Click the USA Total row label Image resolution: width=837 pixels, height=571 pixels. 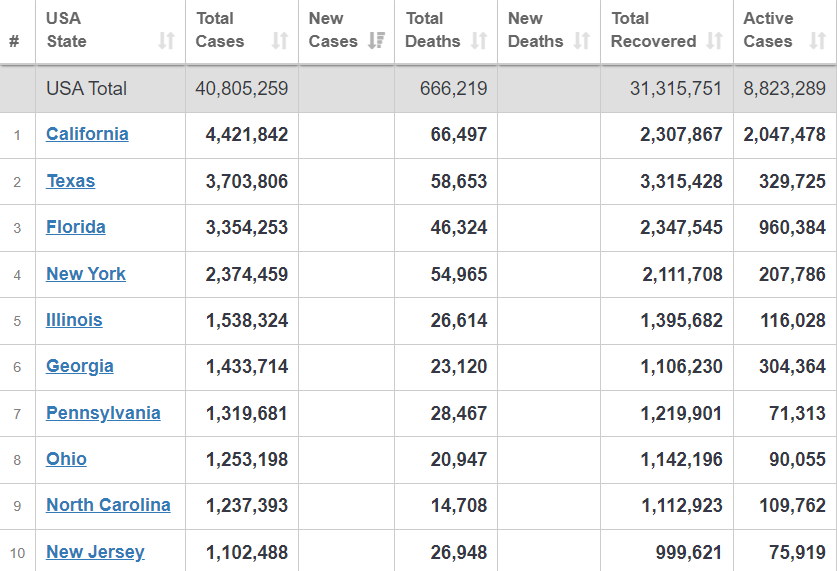click(86, 88)
